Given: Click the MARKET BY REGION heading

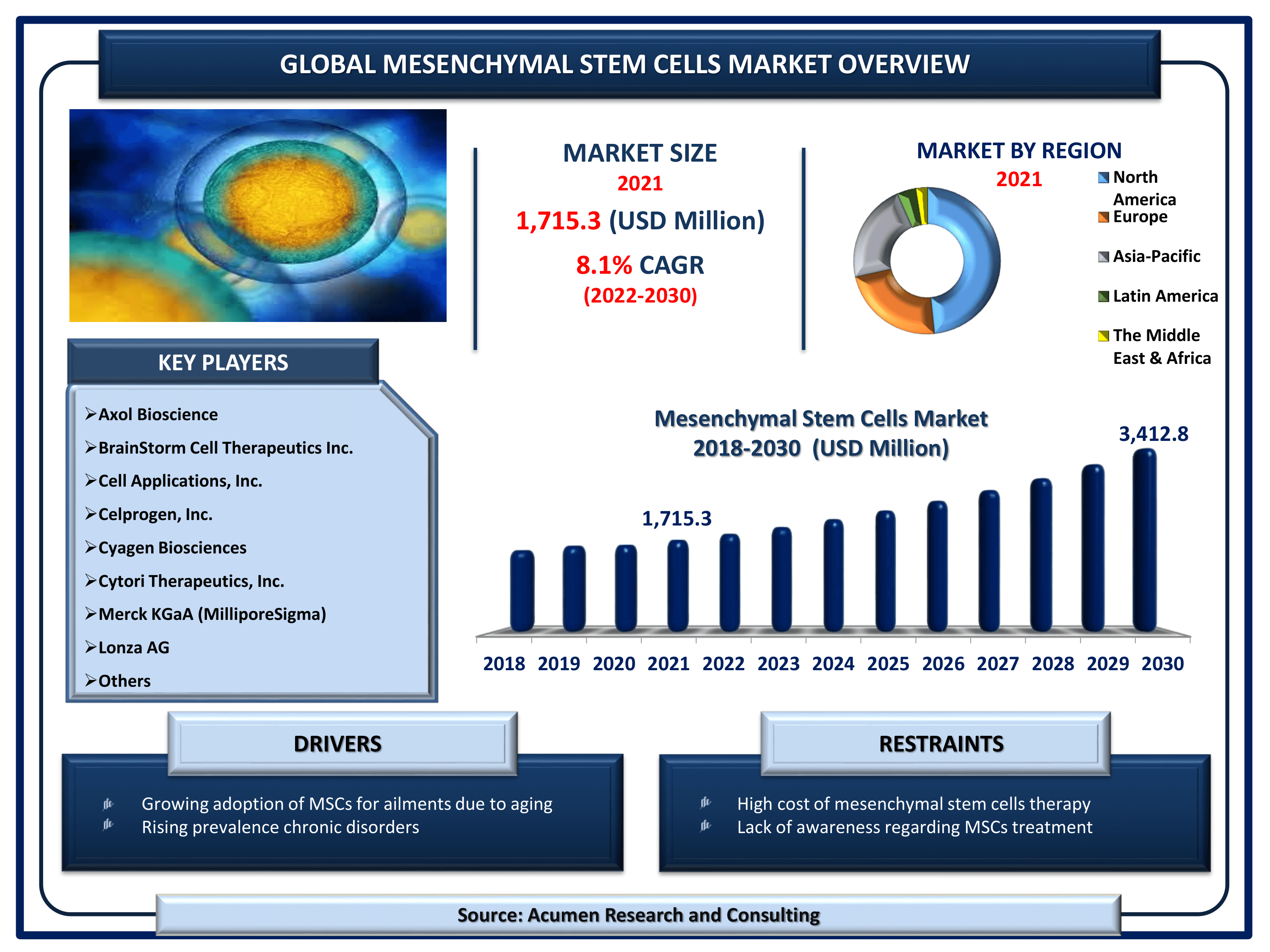Looking at the screenshot, I should pyautogui.click(x=1019, y=150).
